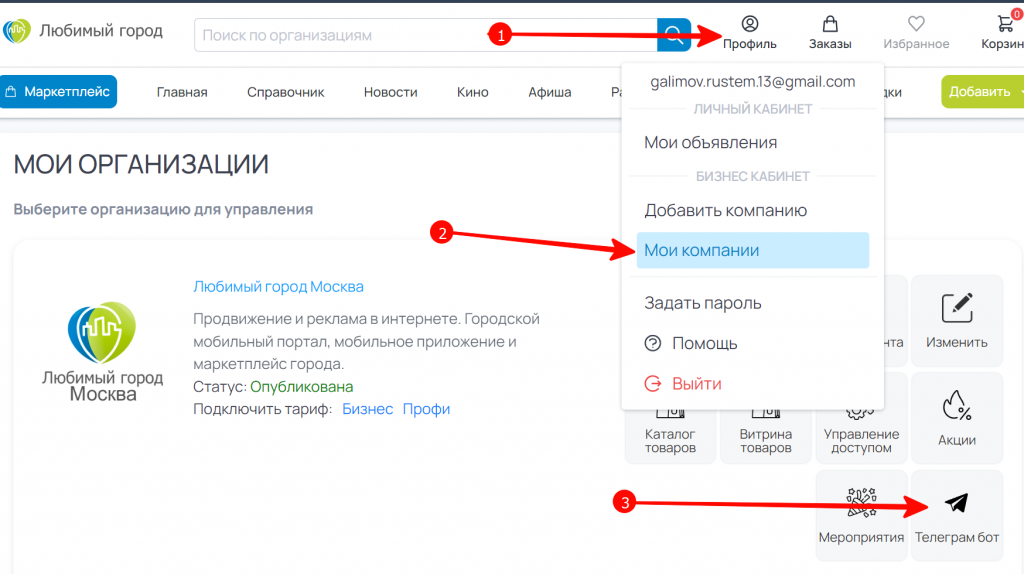Open the Справочник section

285,92
